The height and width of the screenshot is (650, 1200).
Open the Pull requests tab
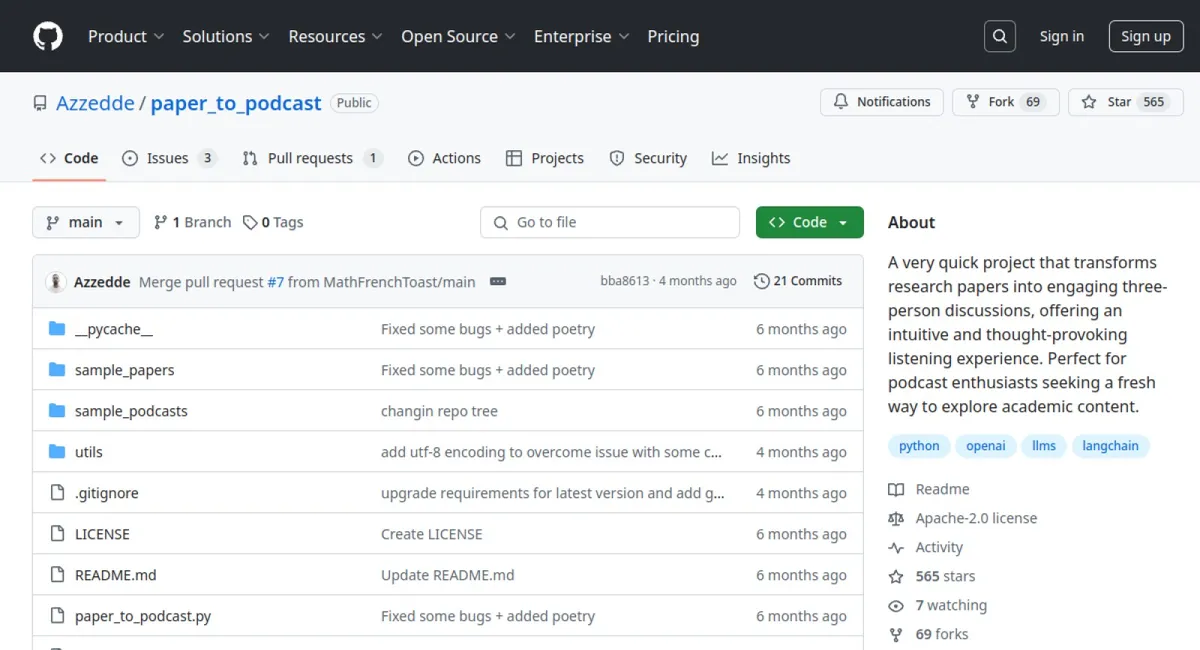312,158
